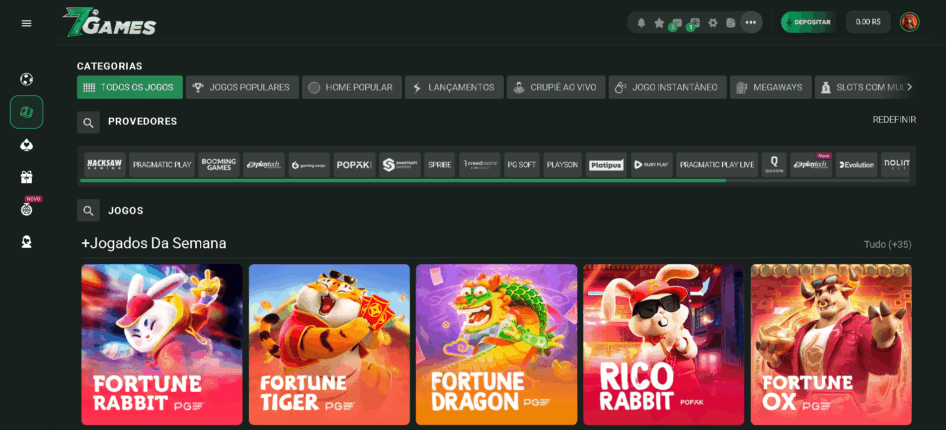The image size is (946, 430).
Task: Filter by the Pragmatic Play Live provider
Action: point(717,165)
